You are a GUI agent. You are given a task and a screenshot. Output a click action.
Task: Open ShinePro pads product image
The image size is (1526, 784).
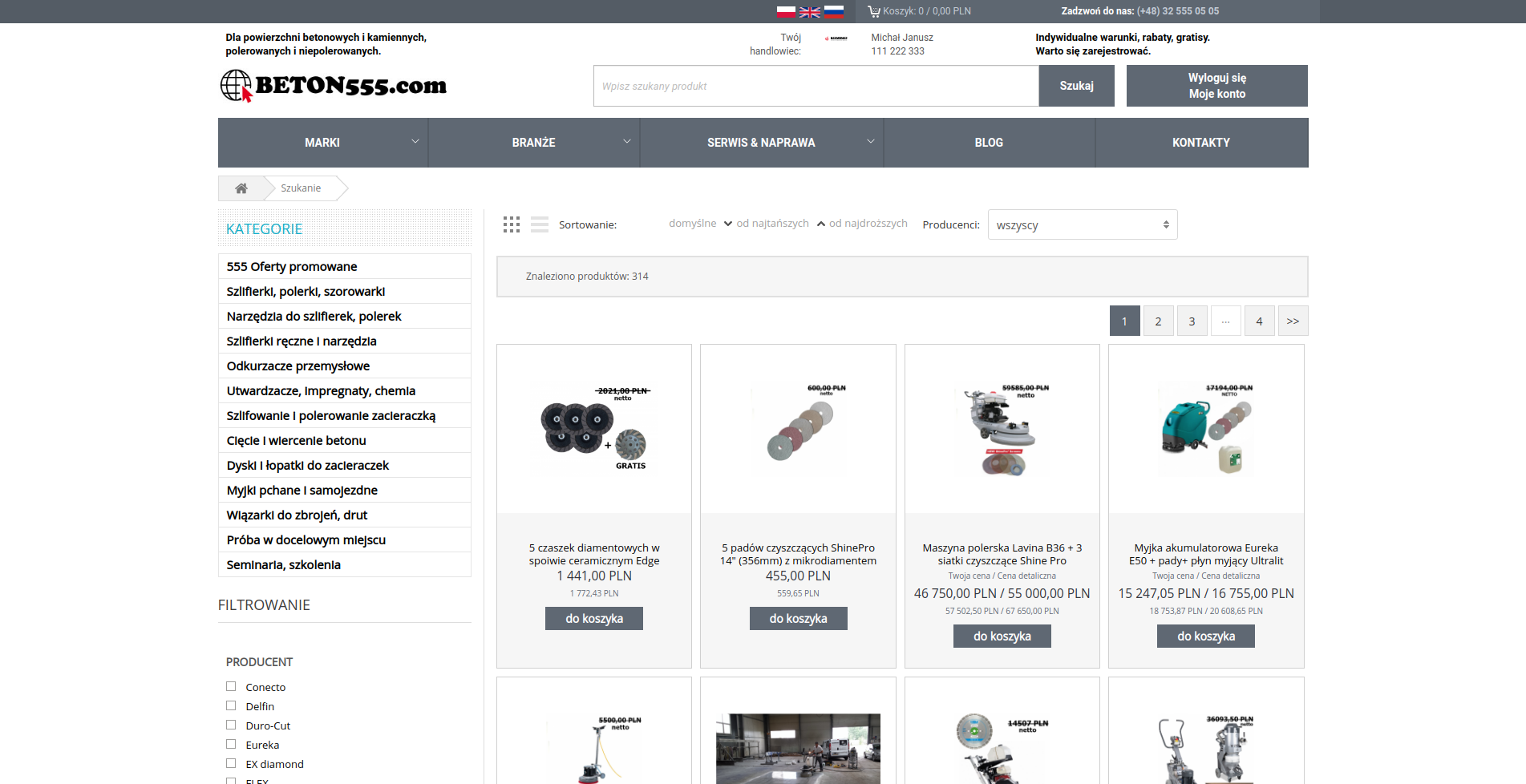pyautogui.click(x=798, y=429)
